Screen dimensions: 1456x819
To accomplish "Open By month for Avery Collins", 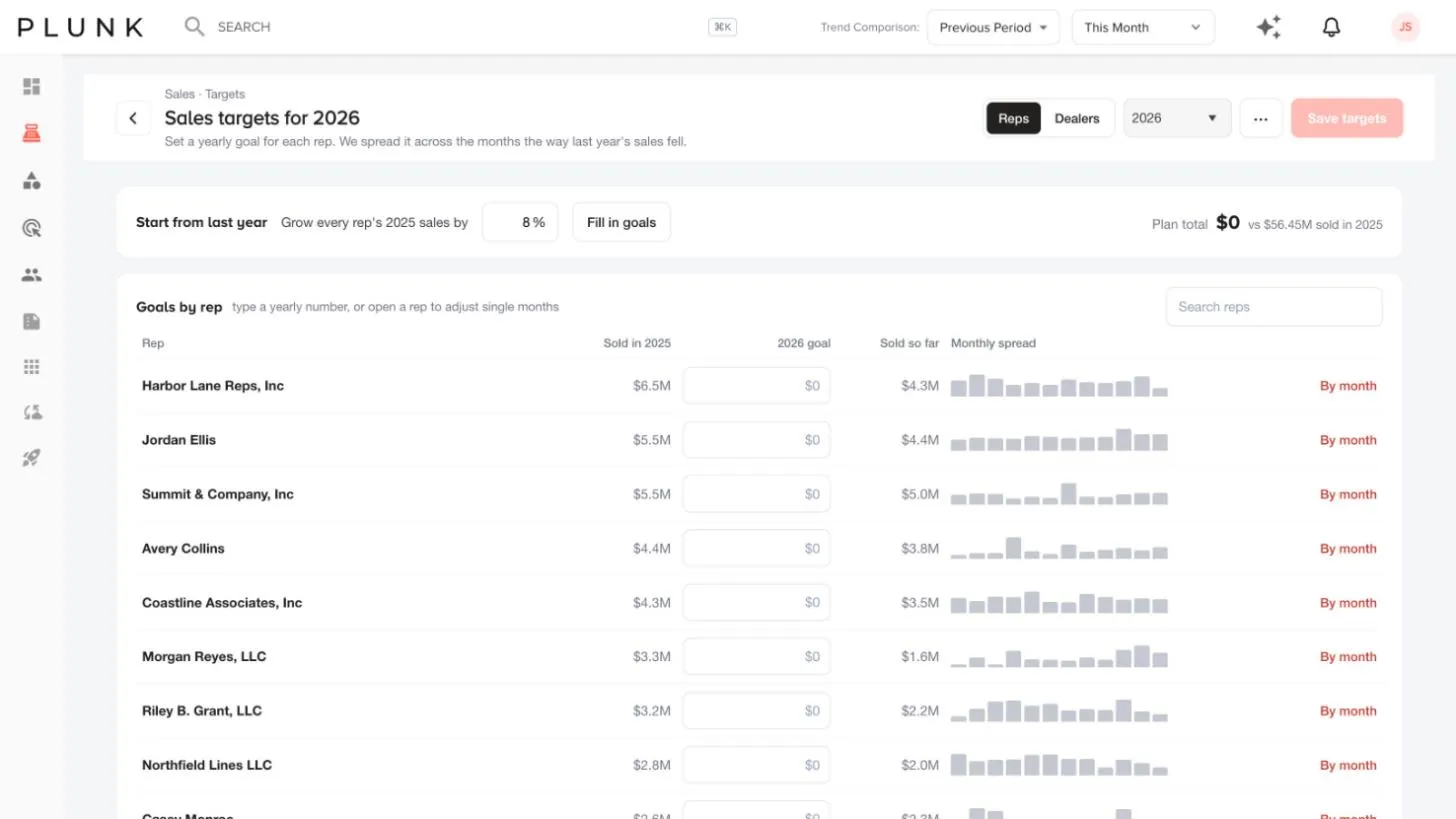I will 1348,548.
